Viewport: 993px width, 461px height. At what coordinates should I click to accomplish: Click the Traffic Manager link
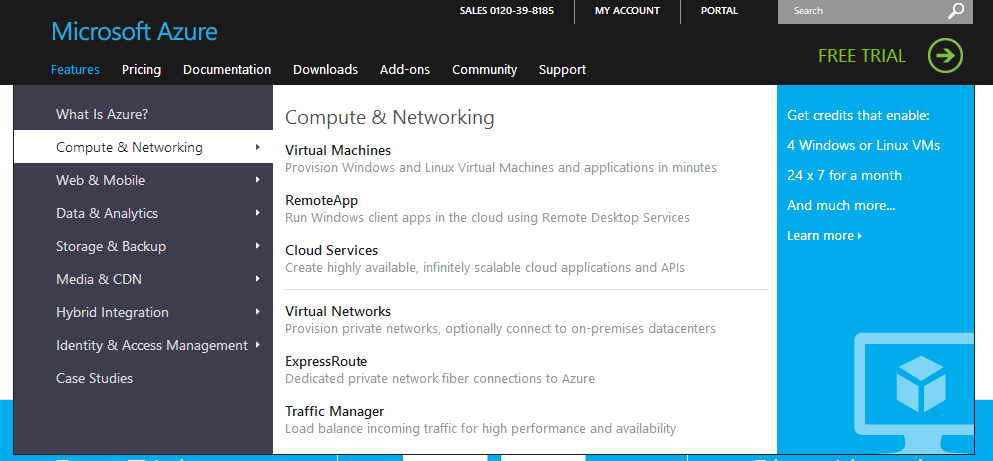pos(334,411)
